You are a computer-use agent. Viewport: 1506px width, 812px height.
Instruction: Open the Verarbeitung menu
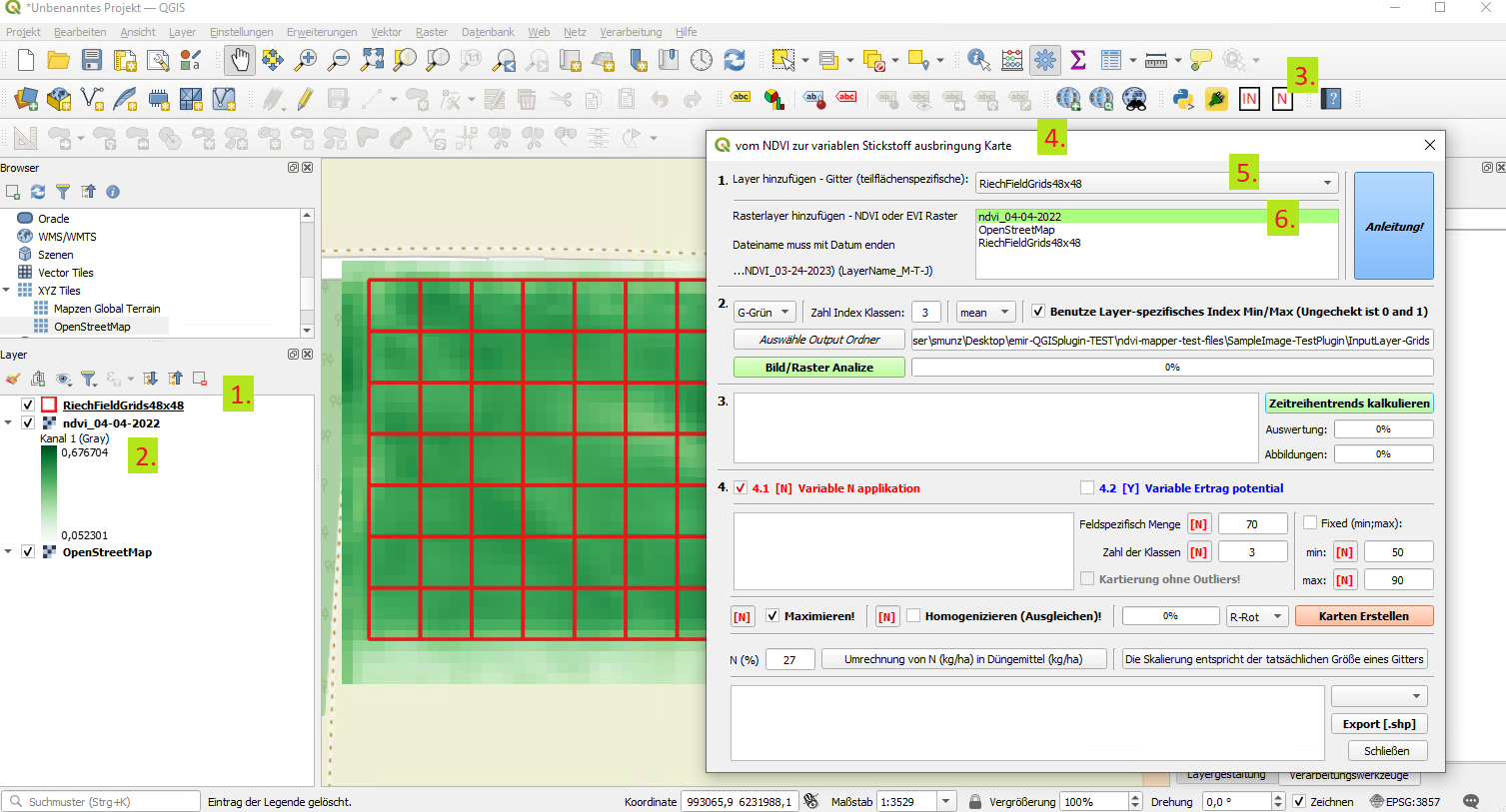(x=631, y=32)
